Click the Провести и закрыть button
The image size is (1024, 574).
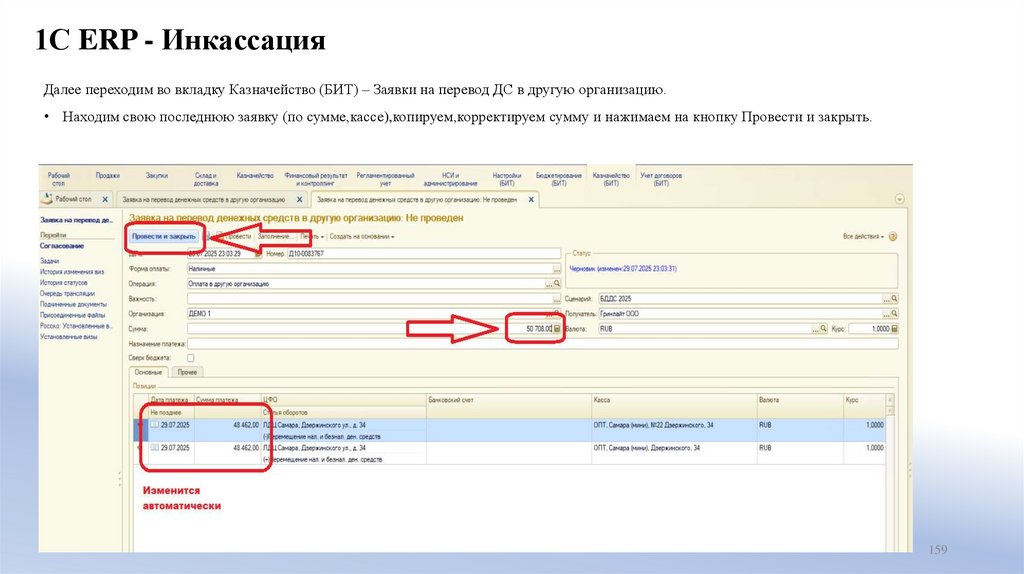click(x=163, y=236)
